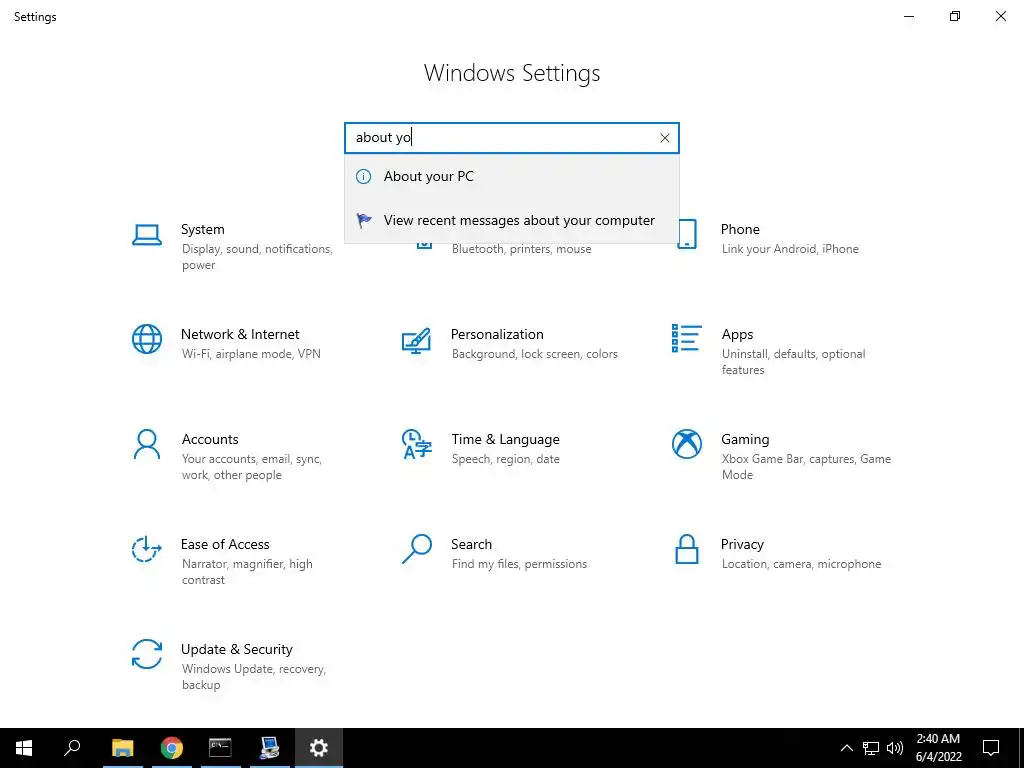Screen dimensions: 1024x768
Task: Open the Time & Language icon
Action: pos(417,444)
